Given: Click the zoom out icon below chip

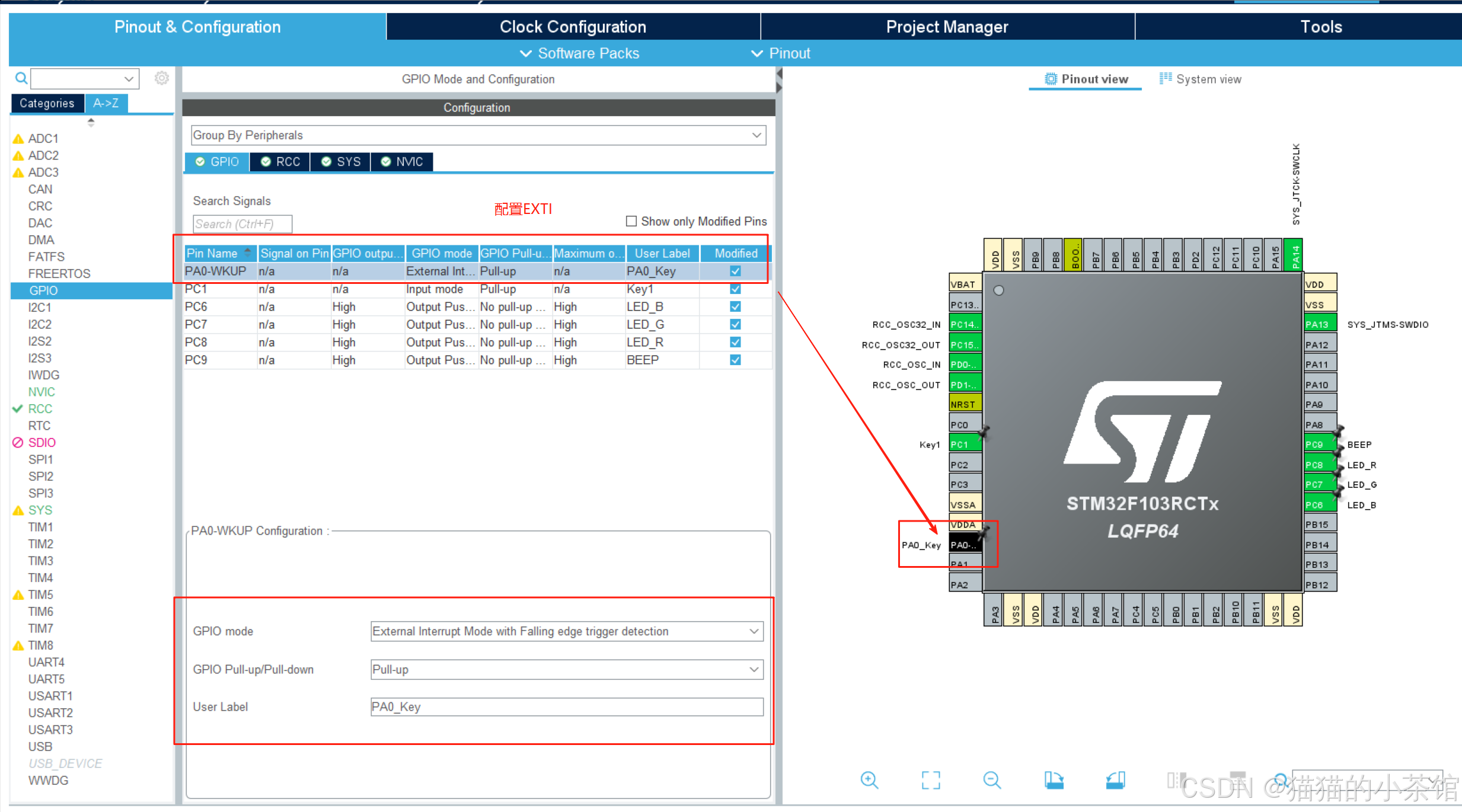Looking at the screenshot, I should pyautogui.click(x=992, y=780).
